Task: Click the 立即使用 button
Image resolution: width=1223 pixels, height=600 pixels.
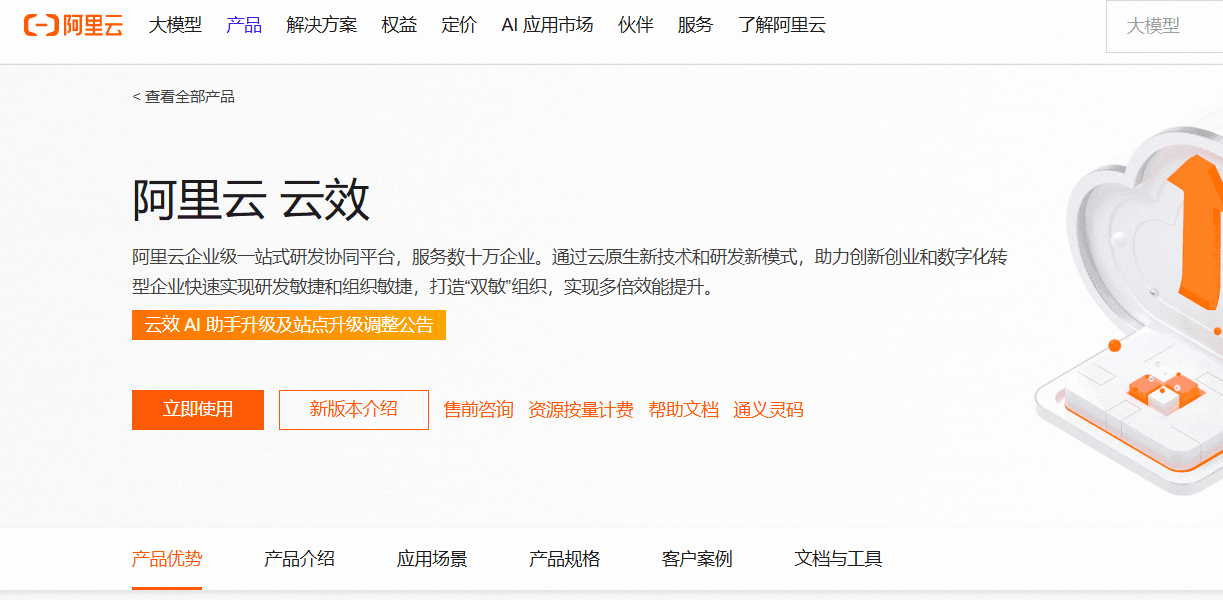Action: point(198,410)
